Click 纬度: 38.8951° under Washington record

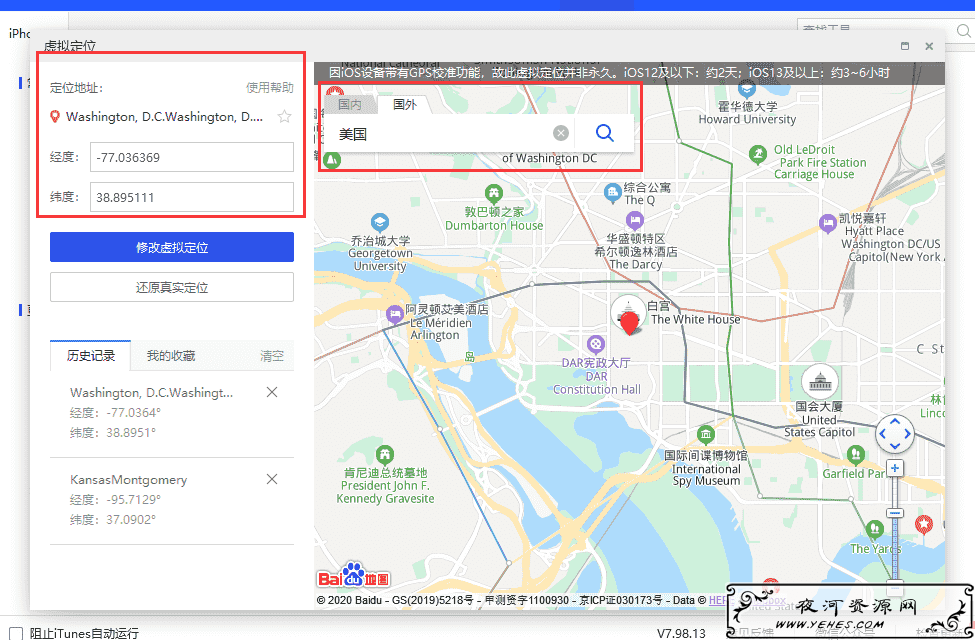(x=113, y=432)
